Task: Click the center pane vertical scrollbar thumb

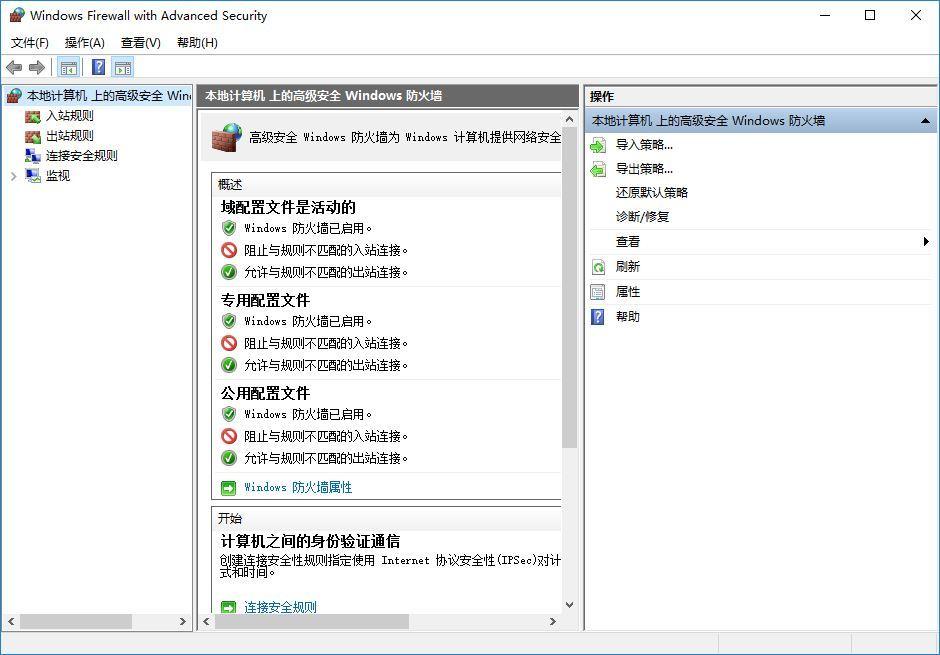Action: [570, 288]
